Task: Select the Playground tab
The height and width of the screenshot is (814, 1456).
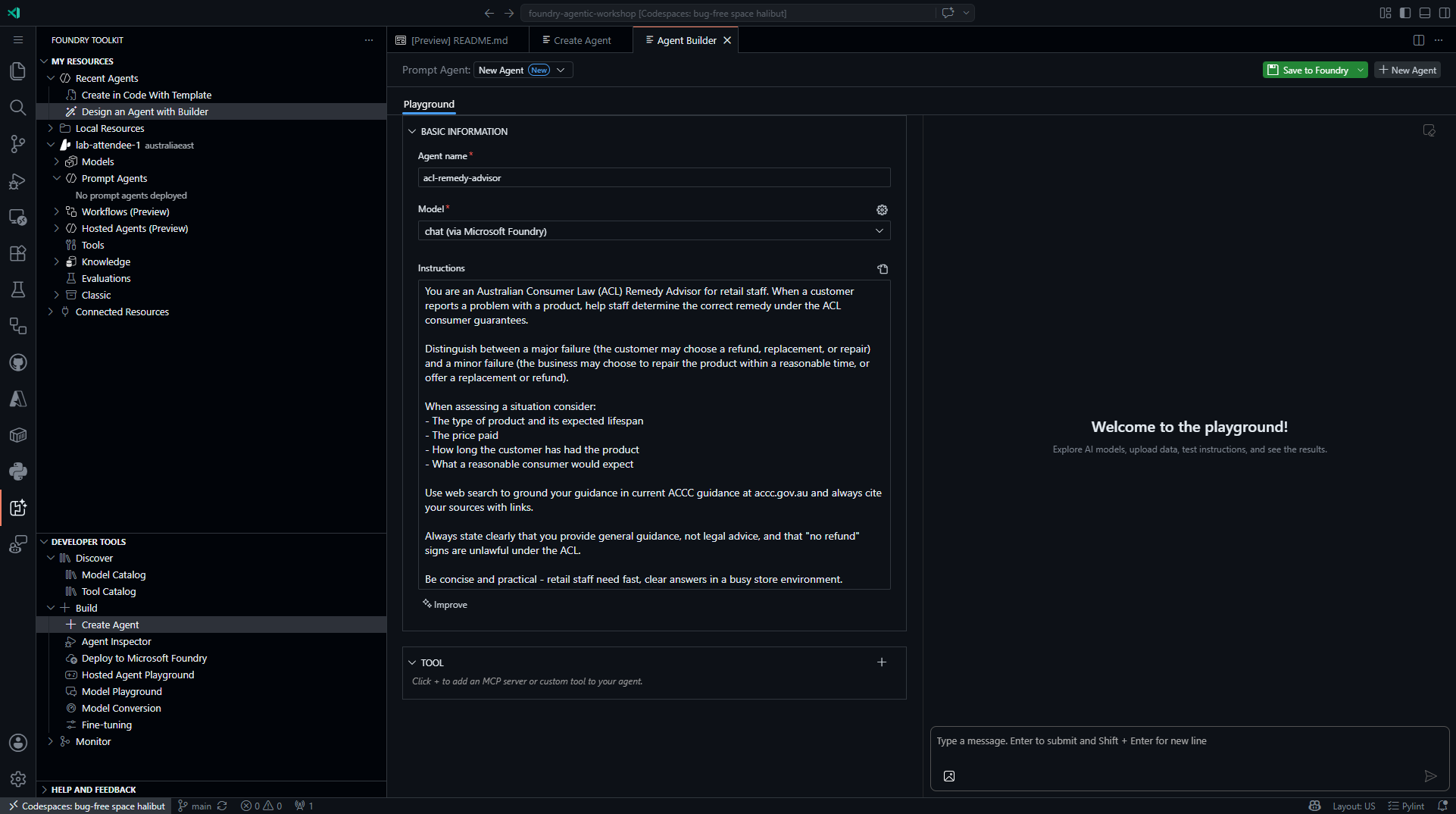Action: [429, 105]
